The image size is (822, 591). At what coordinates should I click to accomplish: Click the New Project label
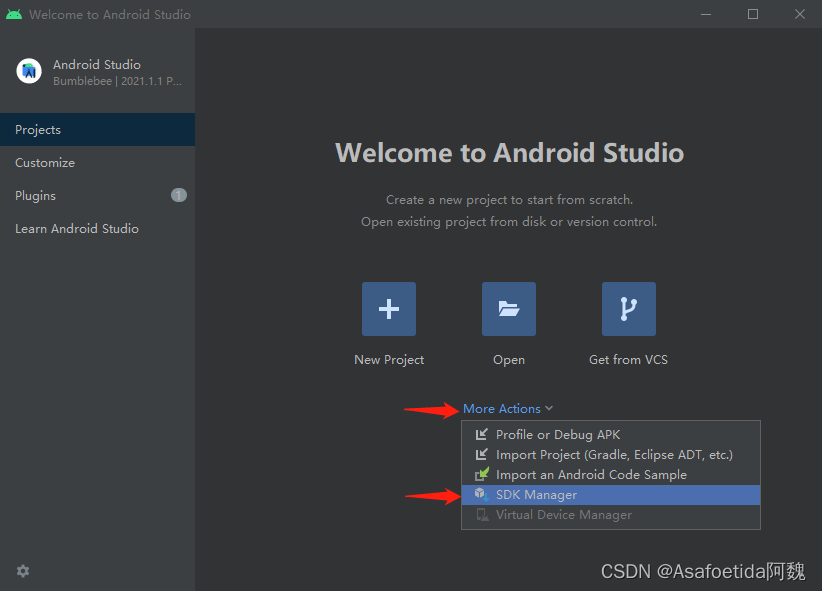tap(389, 360)
